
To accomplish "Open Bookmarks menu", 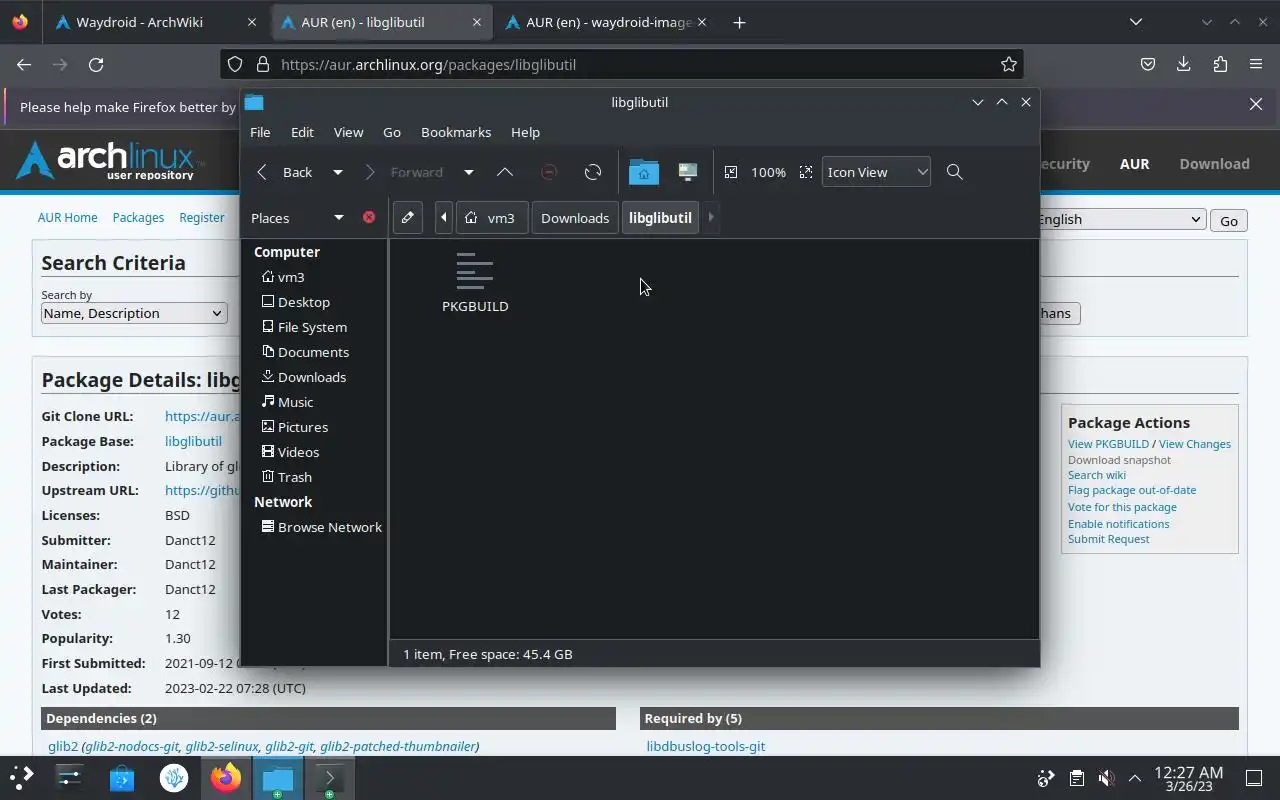I will tap(456, 132).
